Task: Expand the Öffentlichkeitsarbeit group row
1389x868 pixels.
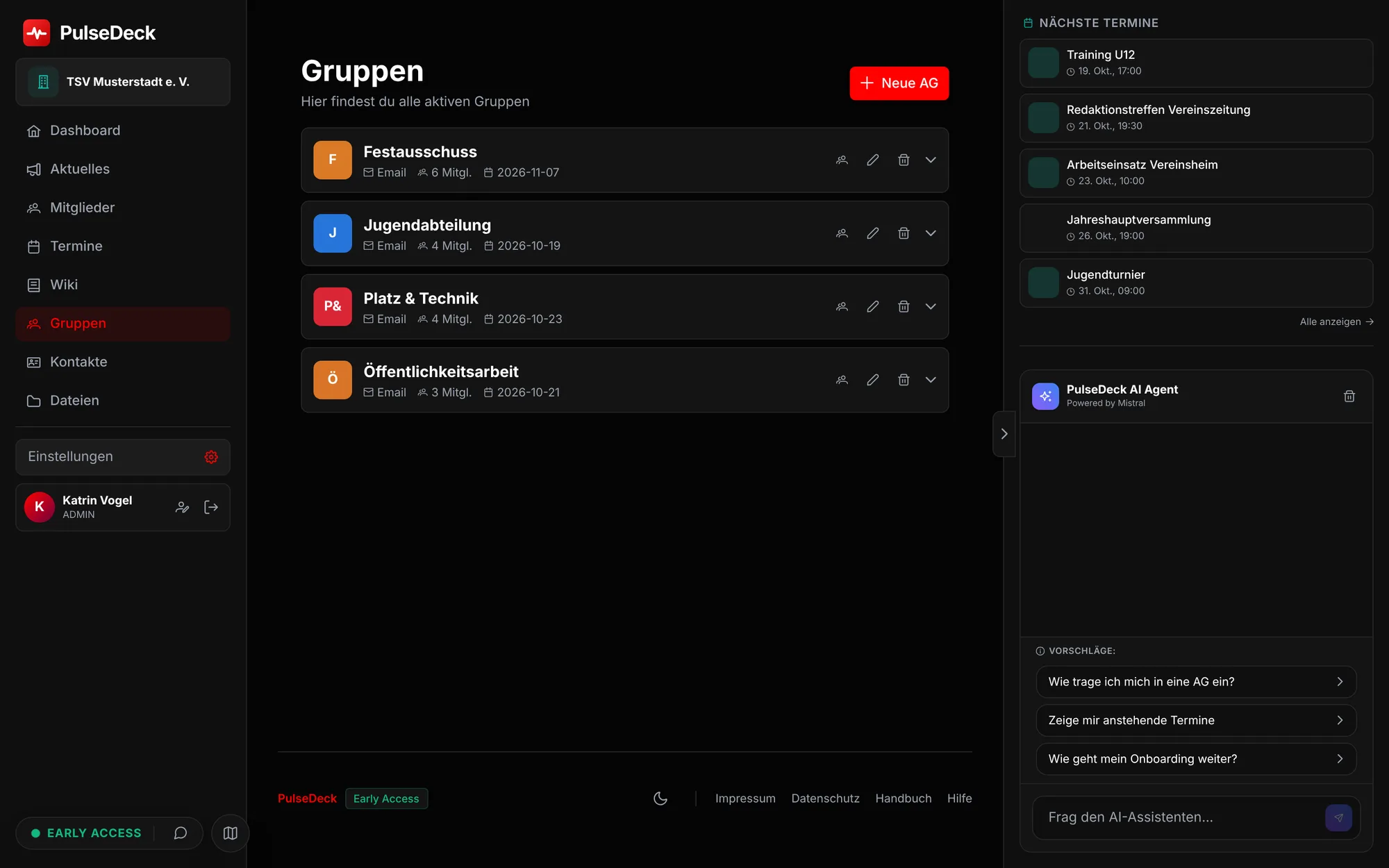Action: click(931, 380)
